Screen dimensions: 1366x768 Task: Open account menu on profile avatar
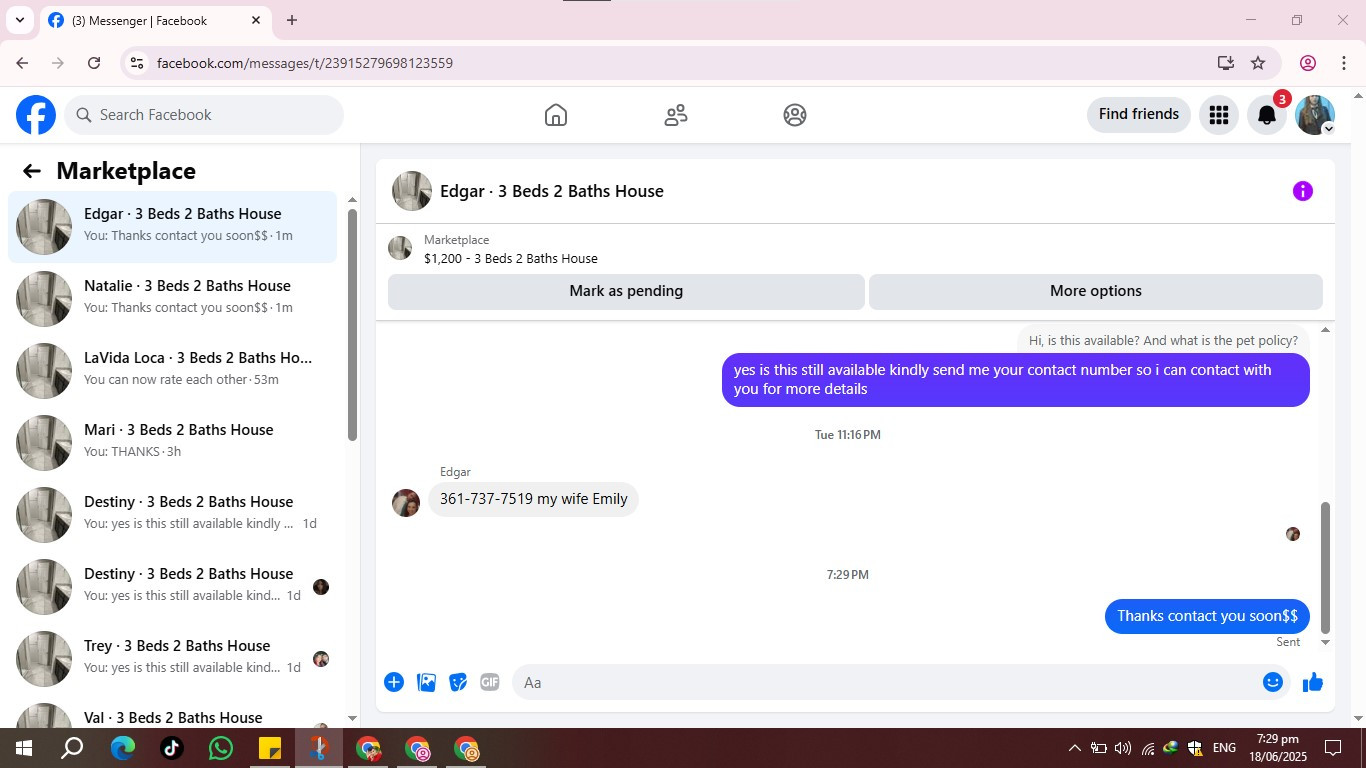pos(1315,115)
